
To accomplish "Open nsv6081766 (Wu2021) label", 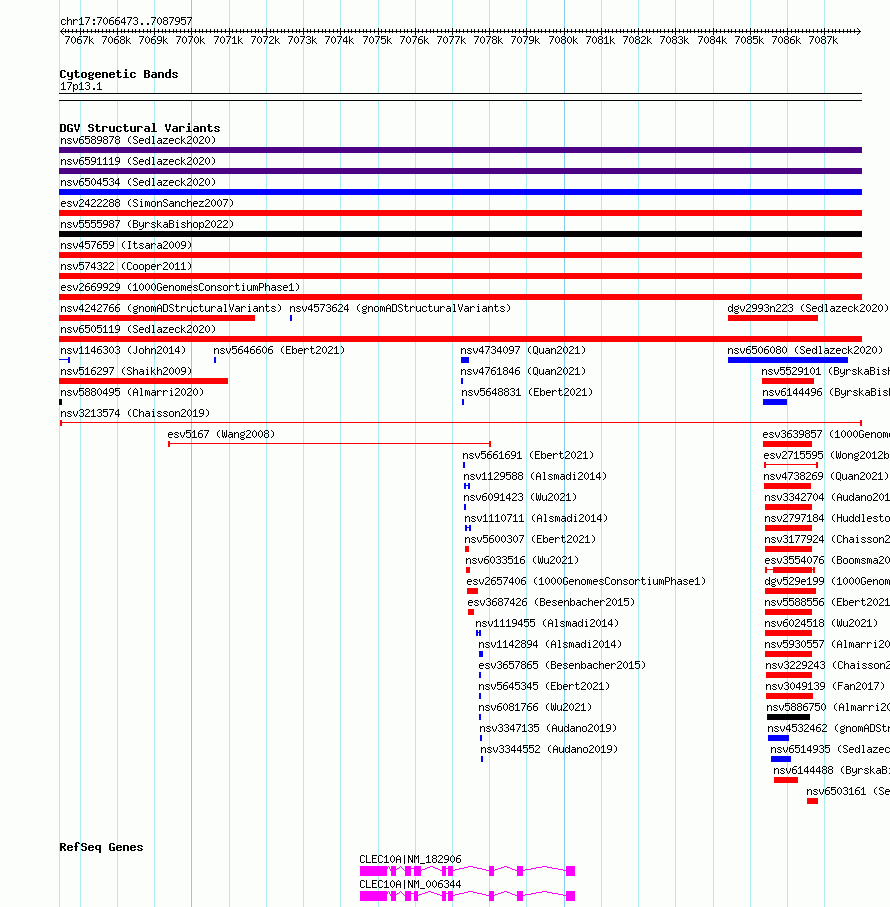I will pyautogui.click(x=536, y=707).
